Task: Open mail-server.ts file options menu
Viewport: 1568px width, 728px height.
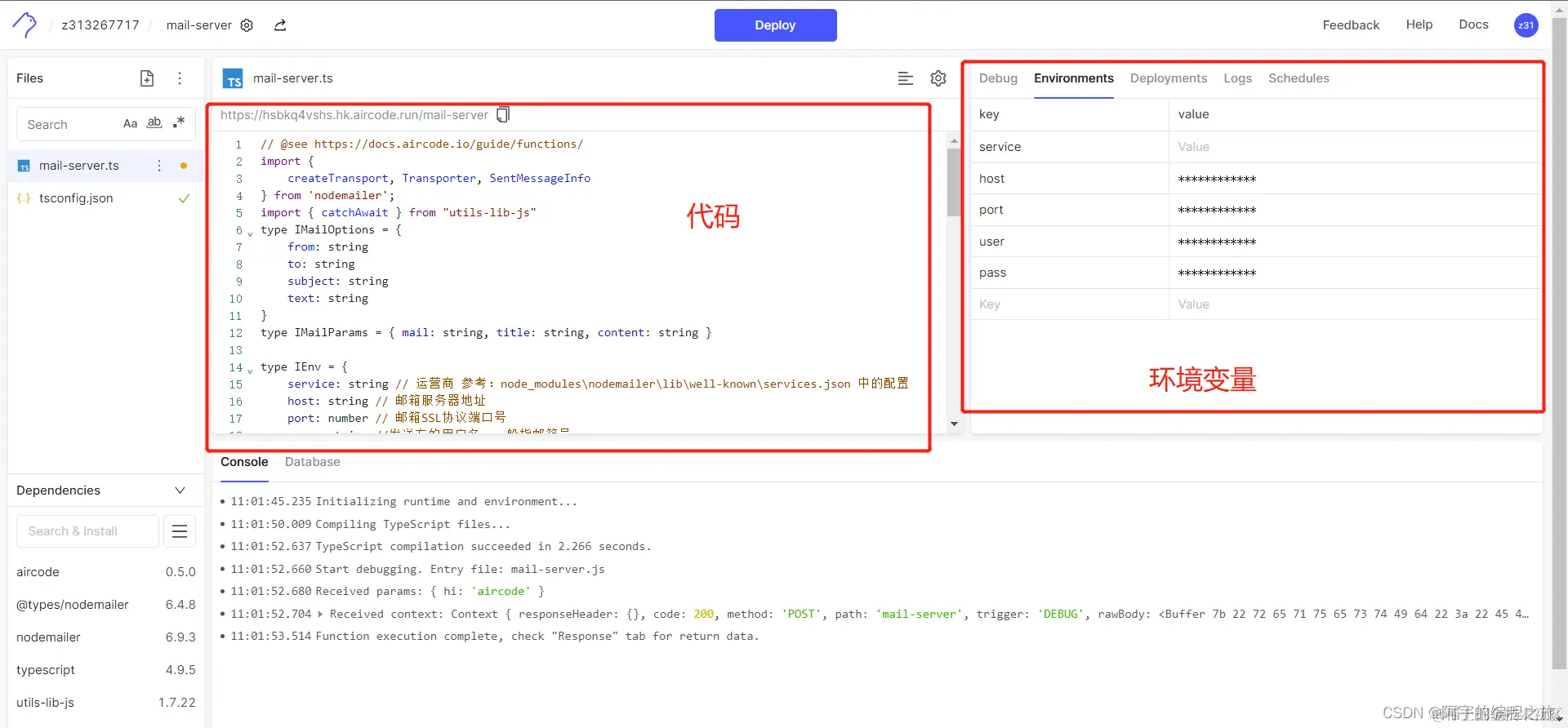Action: [159, 166]
